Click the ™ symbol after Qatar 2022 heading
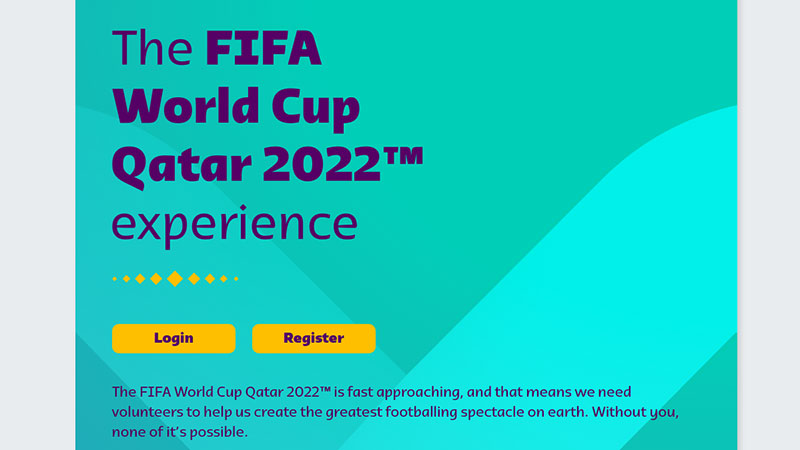The image size is (800, 450). pyautogui.click(x=404, y=156)
